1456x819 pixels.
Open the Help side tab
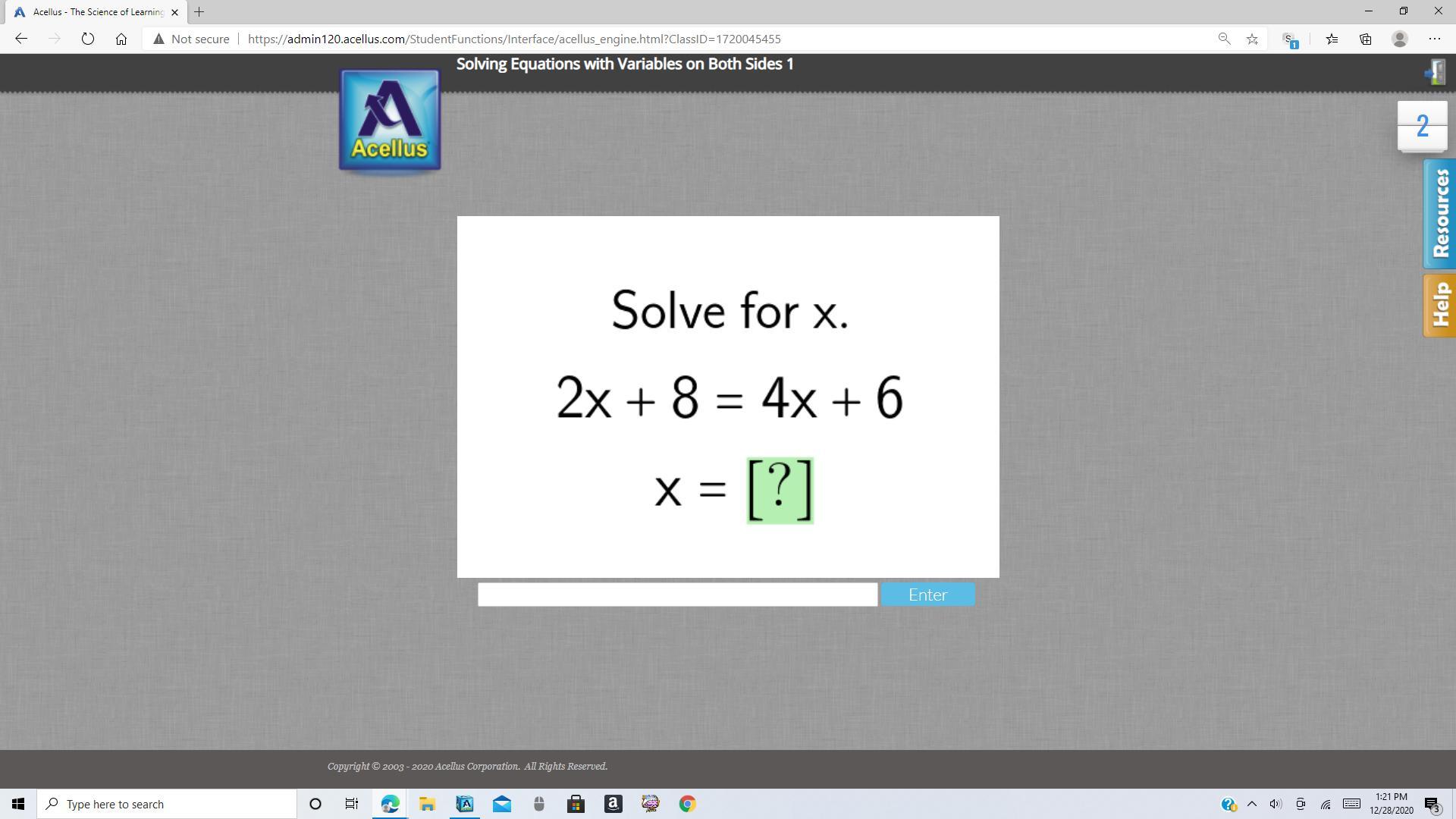[1439, 305]
